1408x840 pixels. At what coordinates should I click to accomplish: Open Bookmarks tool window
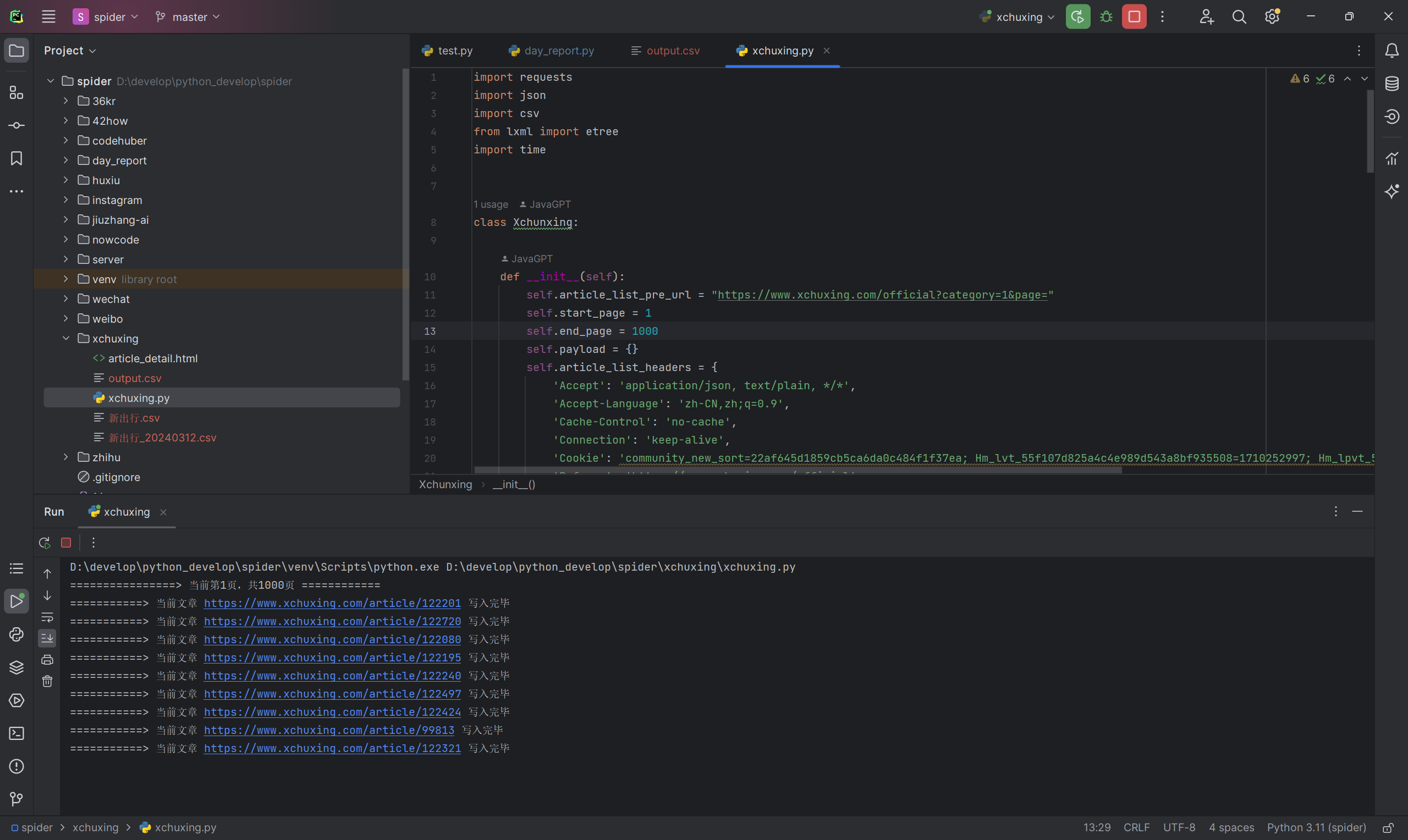click(16, 158)
